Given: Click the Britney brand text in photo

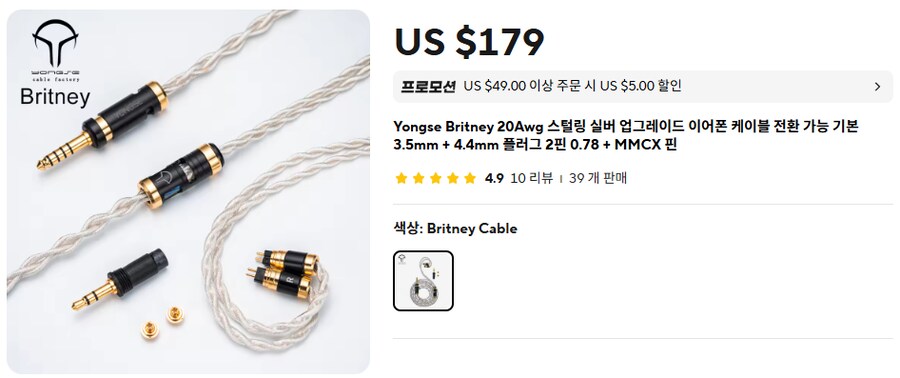Looking at the screenshot, I should pos(55,97).
